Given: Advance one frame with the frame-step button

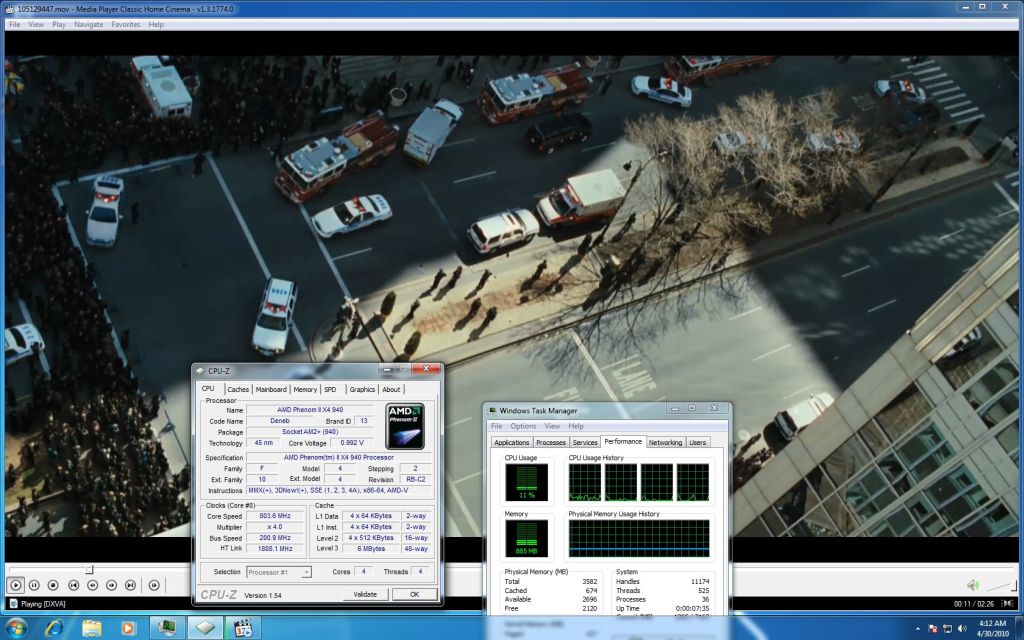Looking at the screenshot, I should point(154,585).
